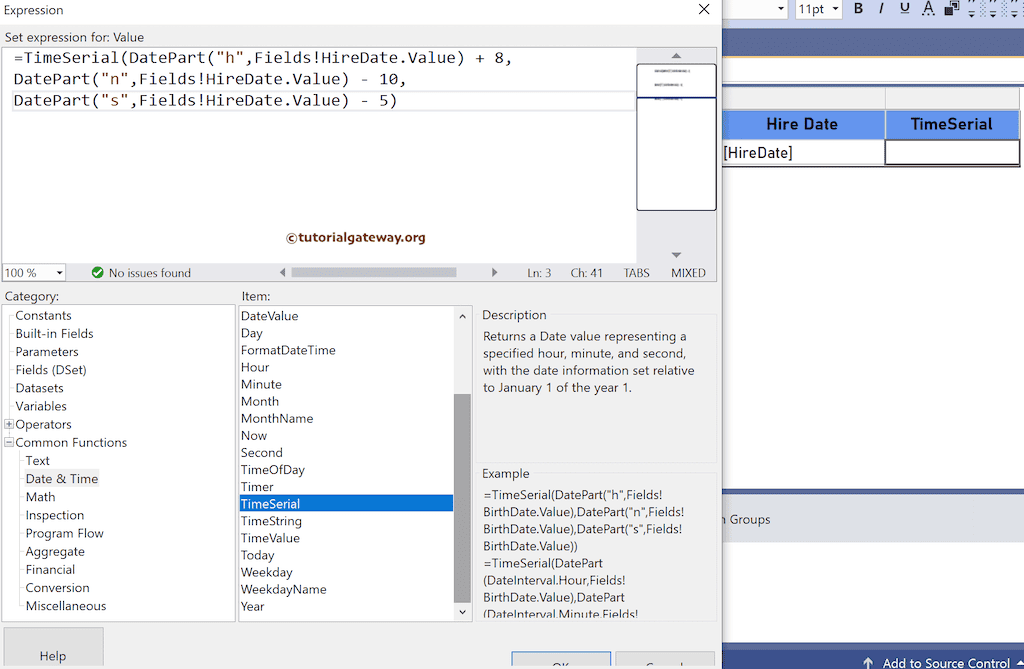Toggle underline formatting
The height and width of the screenshot is (669, 1024).
coord(904,9)
